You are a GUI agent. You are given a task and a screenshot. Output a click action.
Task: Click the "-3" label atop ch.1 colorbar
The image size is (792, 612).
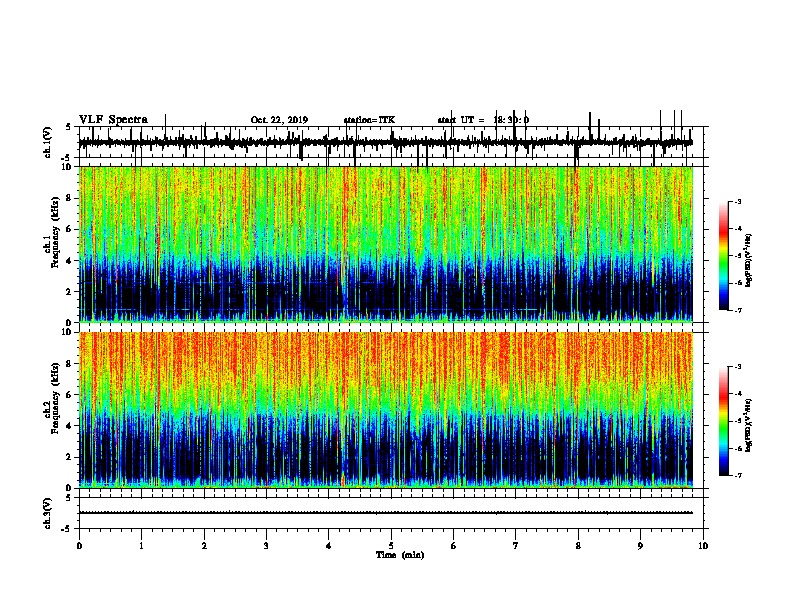point(738,201)
